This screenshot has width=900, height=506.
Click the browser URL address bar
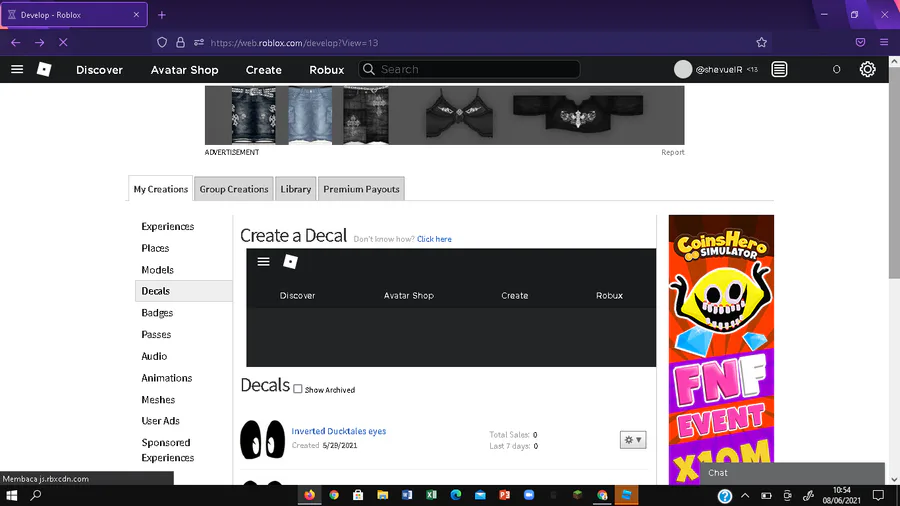pyautogui.click(x=459, y=42)
